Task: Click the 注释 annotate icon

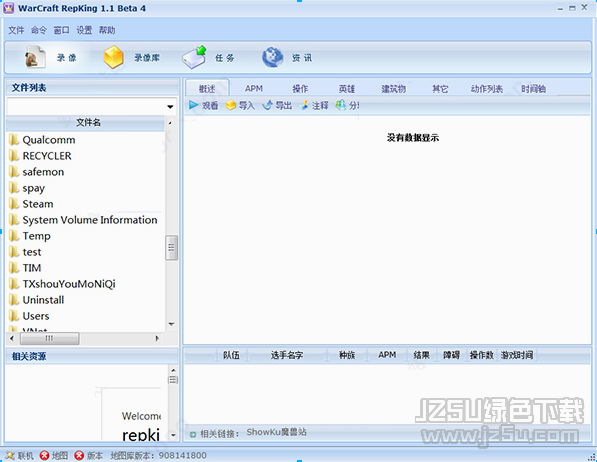Action: 304,105
